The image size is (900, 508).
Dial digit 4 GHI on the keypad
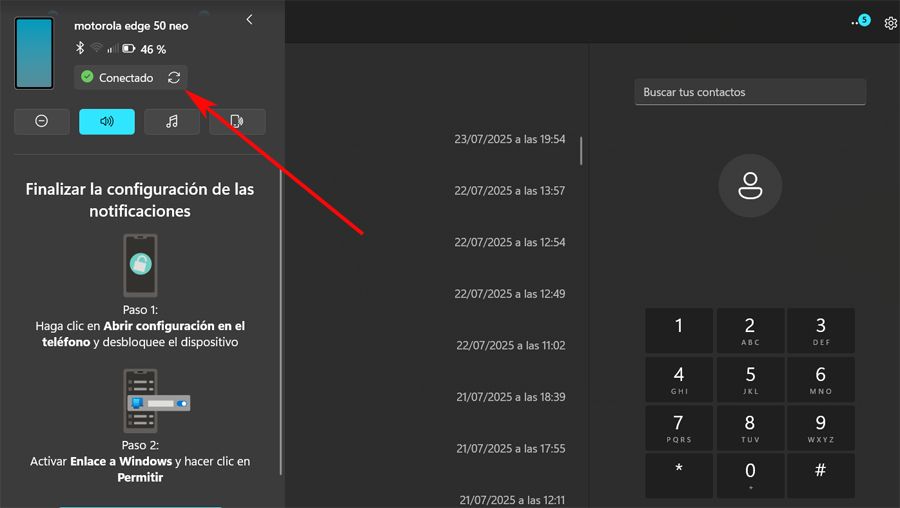(x=679, y=379)
